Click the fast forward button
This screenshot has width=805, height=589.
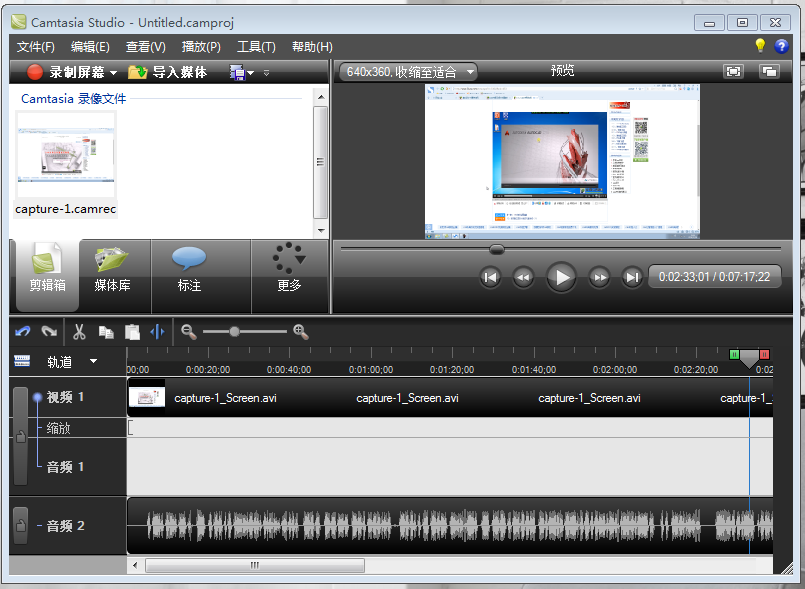pyautogui.click(x=599, y=277)
